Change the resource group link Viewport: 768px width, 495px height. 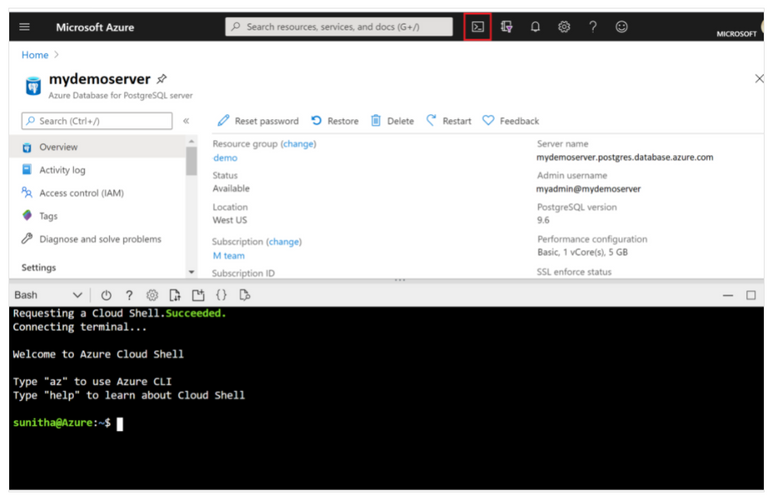click(x=298, y=144)
